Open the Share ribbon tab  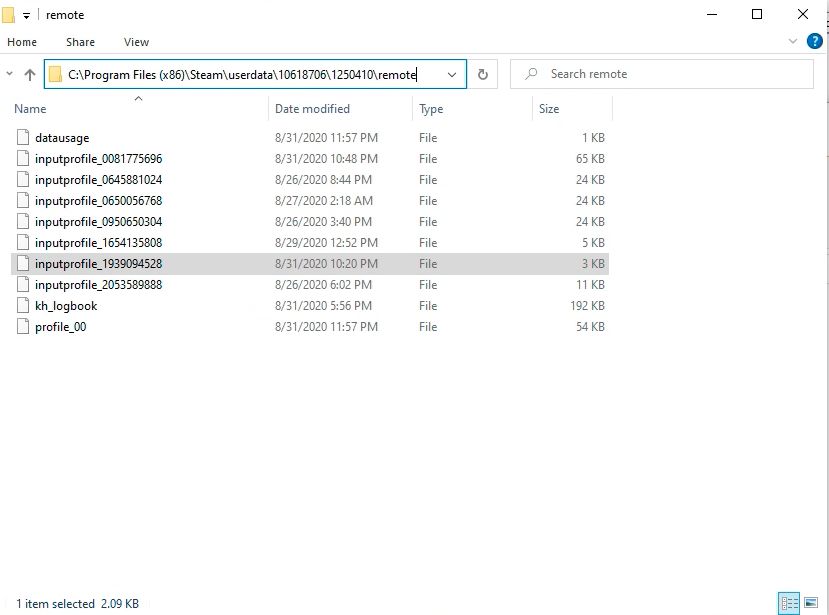[80, 42]
